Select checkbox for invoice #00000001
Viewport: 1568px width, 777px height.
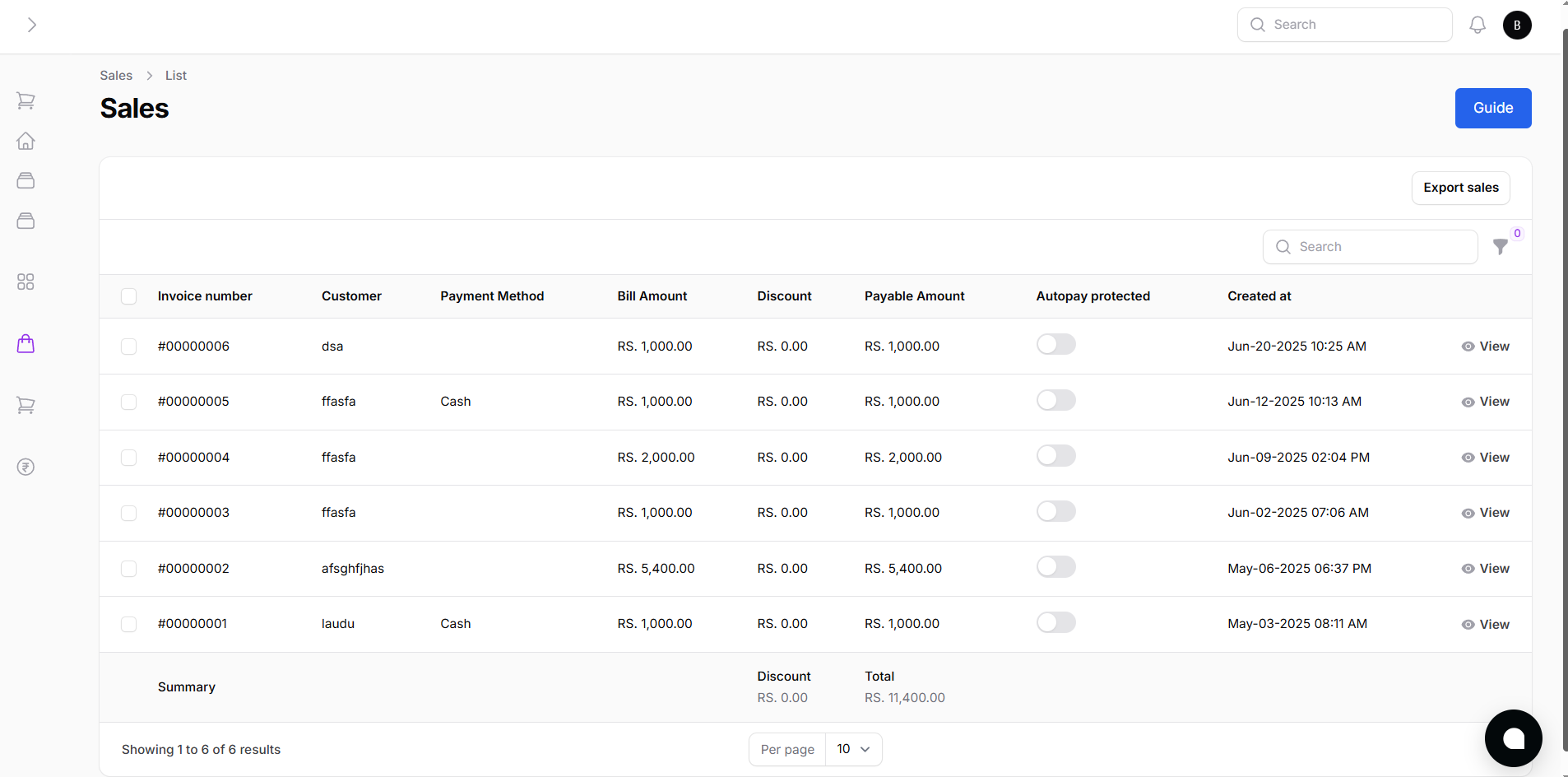[129, 624]
